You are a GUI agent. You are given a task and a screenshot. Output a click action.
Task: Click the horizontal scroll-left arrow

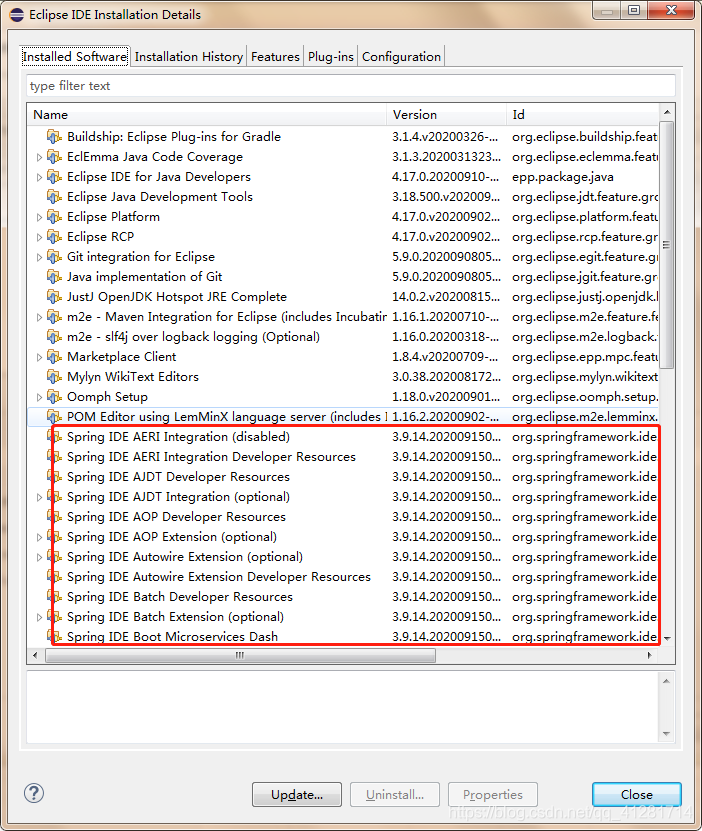(35, 656)
